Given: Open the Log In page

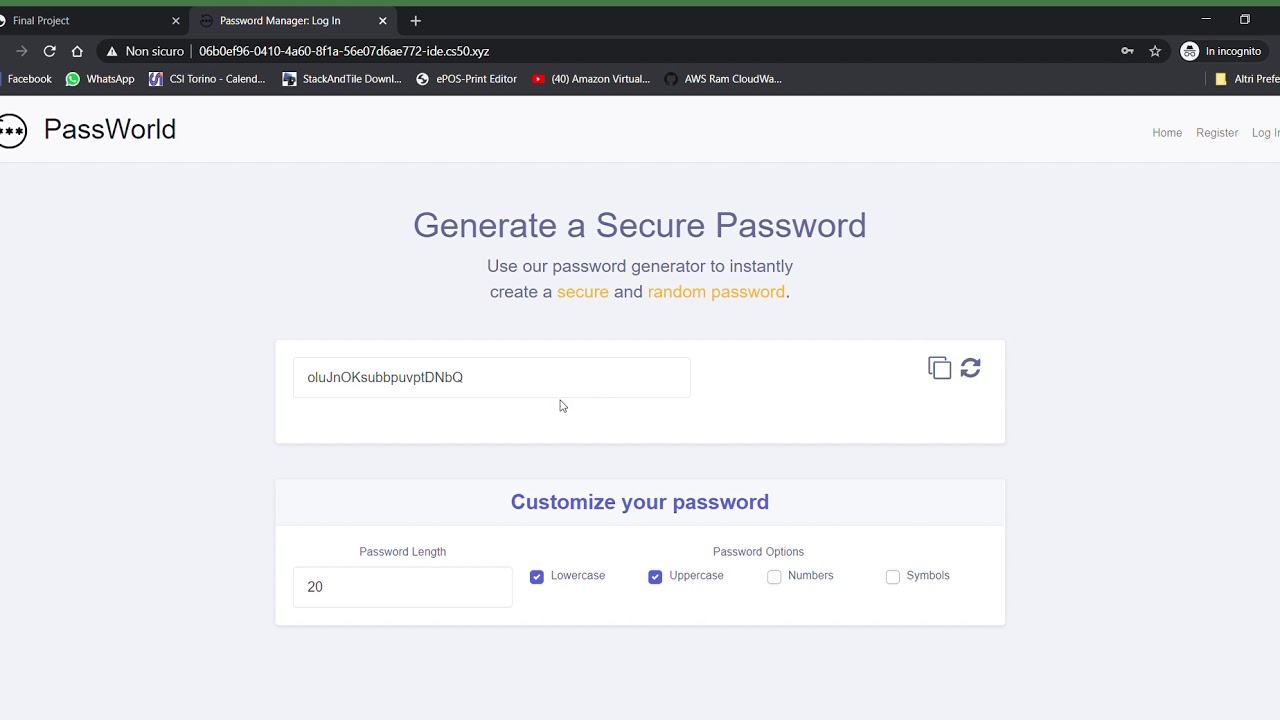Looking at the screenshot, I should pos(1266,133).
